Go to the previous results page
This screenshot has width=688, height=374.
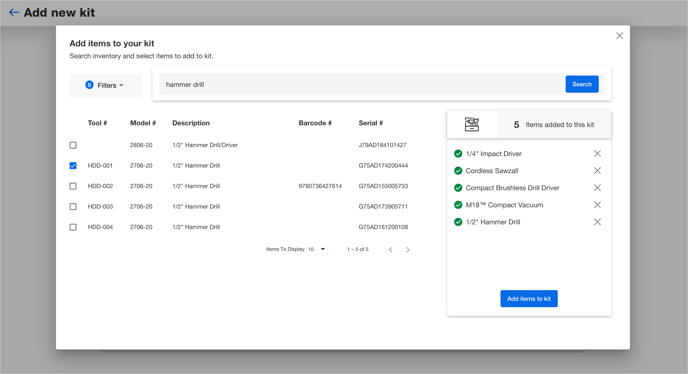(391, 250)
